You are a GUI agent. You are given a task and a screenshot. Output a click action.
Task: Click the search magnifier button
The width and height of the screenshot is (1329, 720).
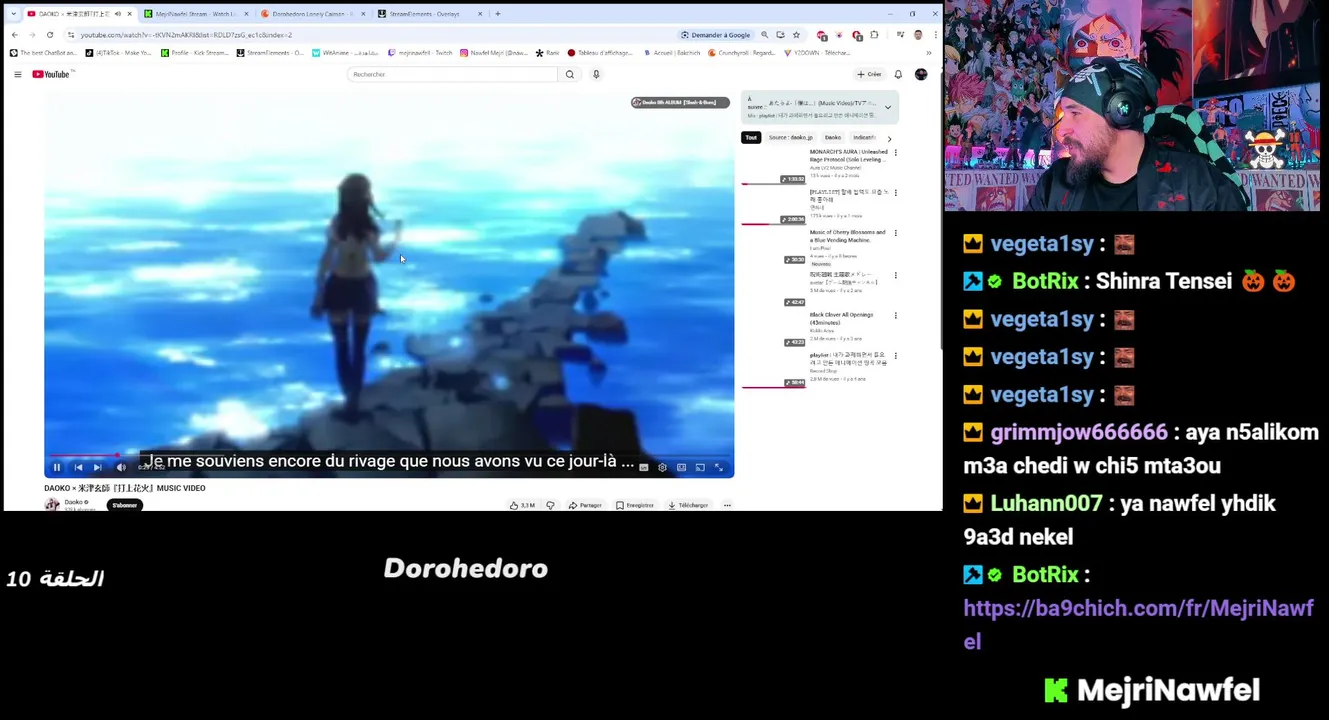coord(570,74)
